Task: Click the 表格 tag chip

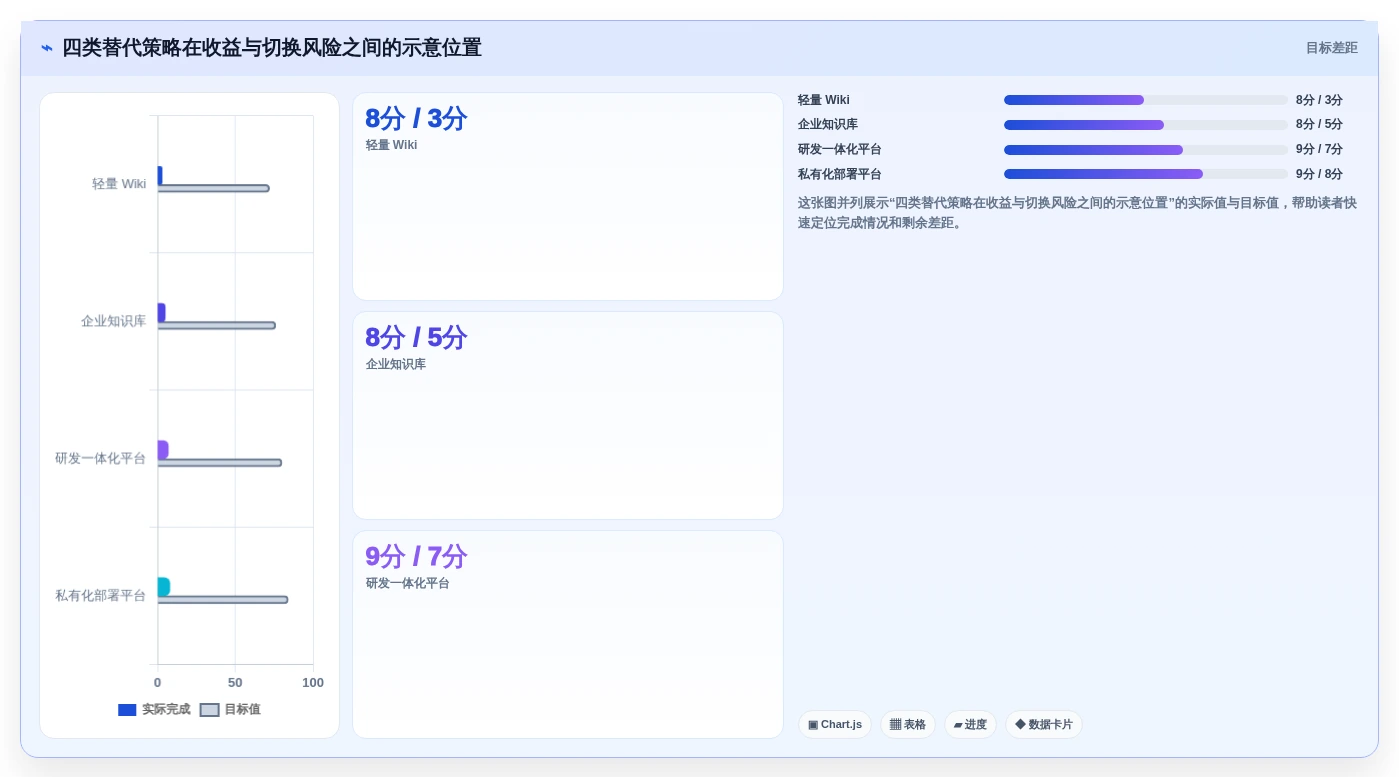Action: (x=907, y=725)
